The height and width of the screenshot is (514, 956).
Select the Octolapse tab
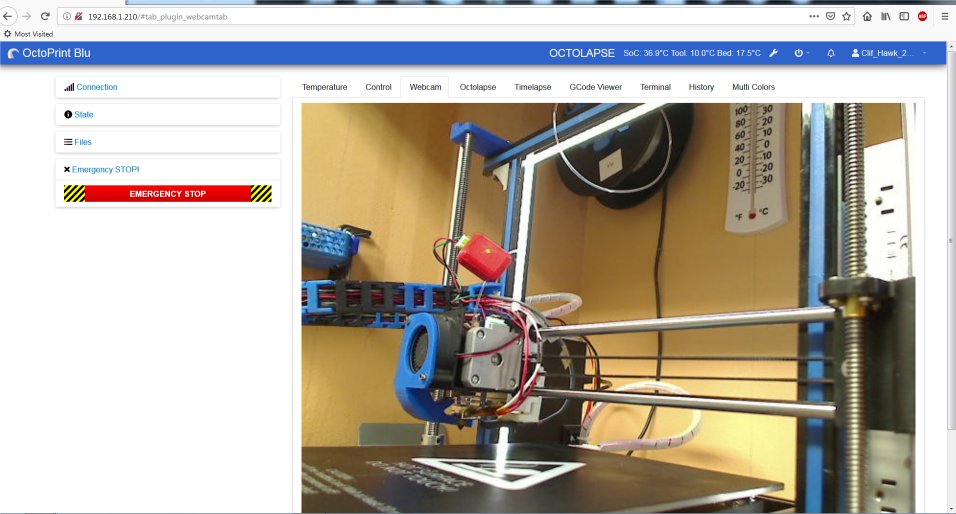click(x=477, y=87)
